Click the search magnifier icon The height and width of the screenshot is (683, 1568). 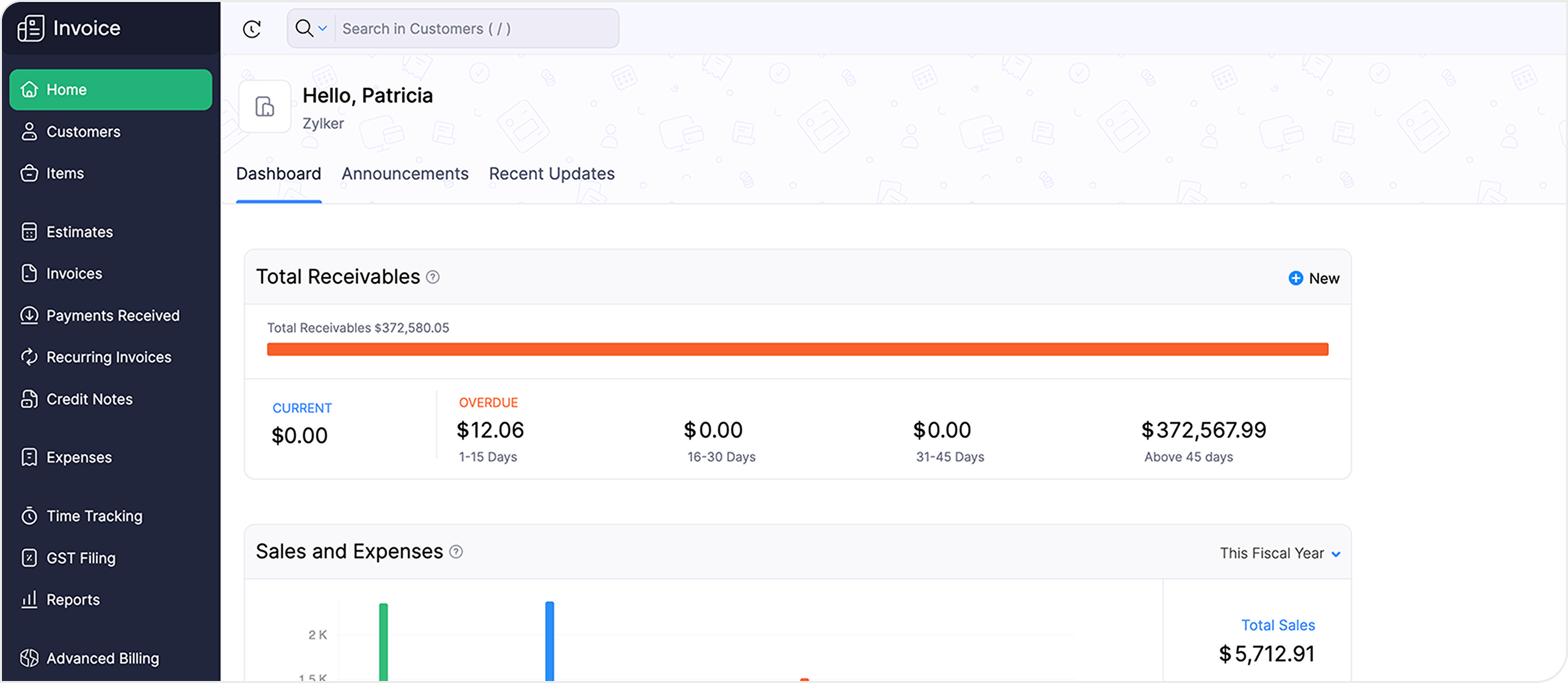304,28
